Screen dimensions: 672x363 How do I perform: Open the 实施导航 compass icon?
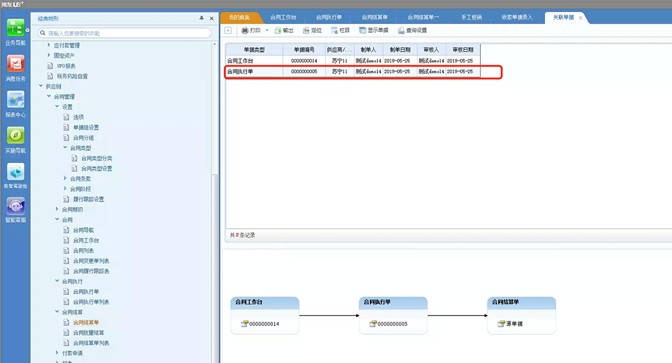click(15, 136)
